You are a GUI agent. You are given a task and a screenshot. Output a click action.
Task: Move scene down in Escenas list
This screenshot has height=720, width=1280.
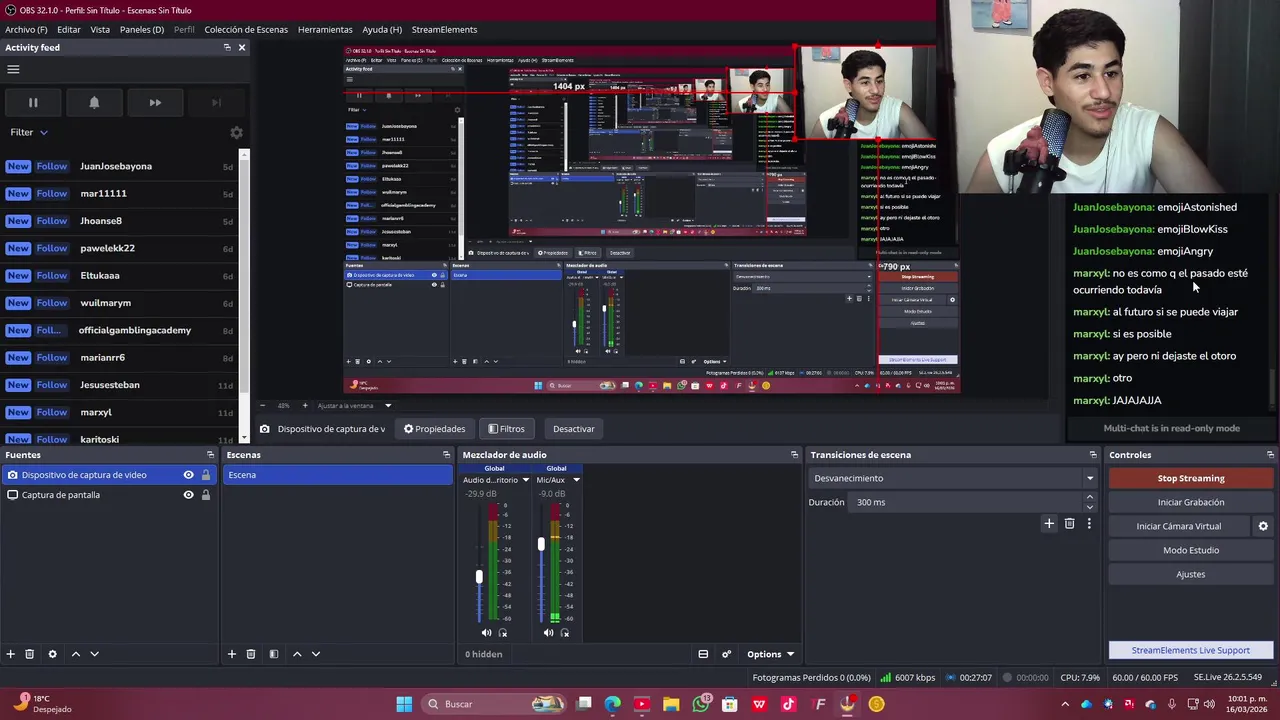pos(315,654)
